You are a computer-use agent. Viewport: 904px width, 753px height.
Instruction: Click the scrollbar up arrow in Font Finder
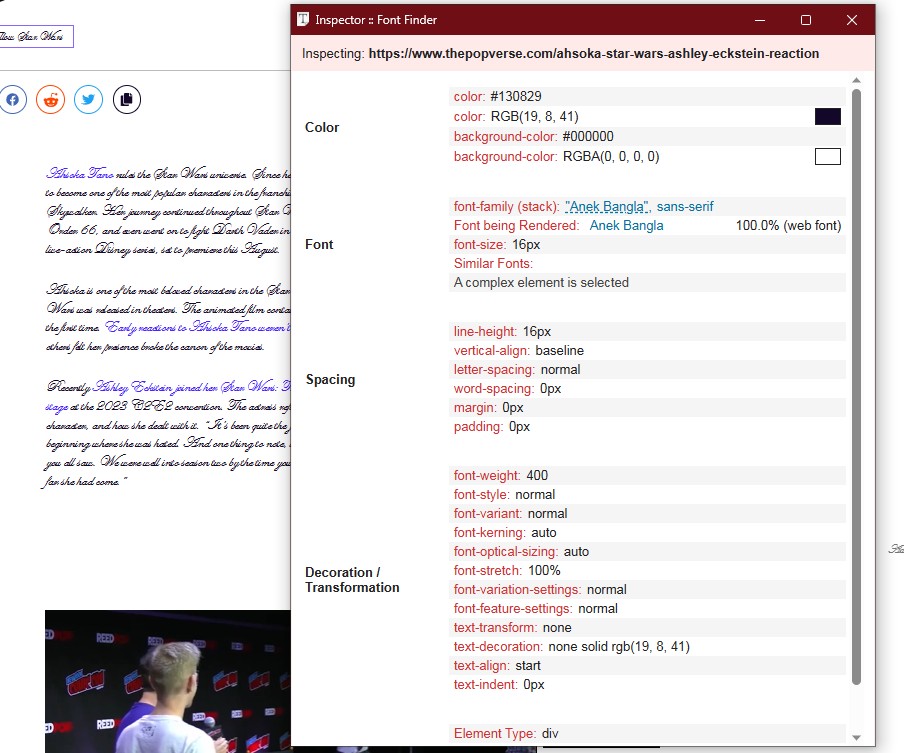point(856,80)
